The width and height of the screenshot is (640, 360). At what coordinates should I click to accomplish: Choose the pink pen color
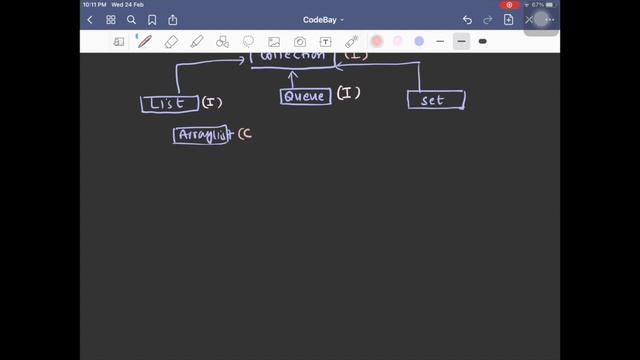coord(398,41)
